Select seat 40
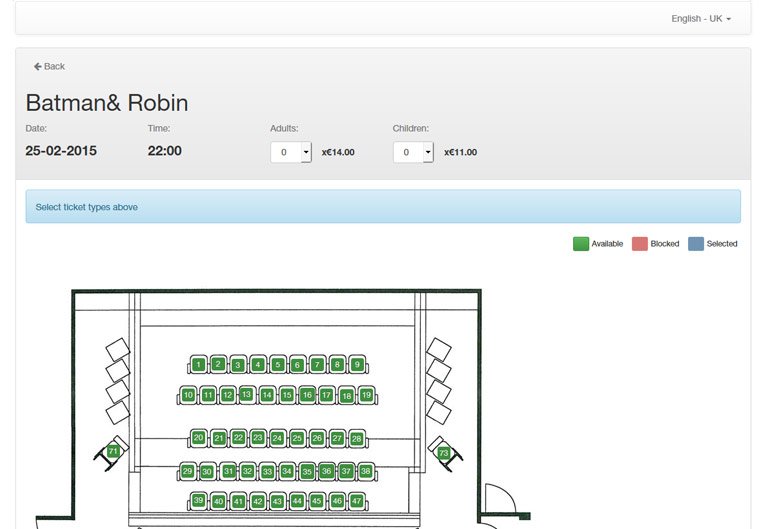 click(x=219, y=501)
